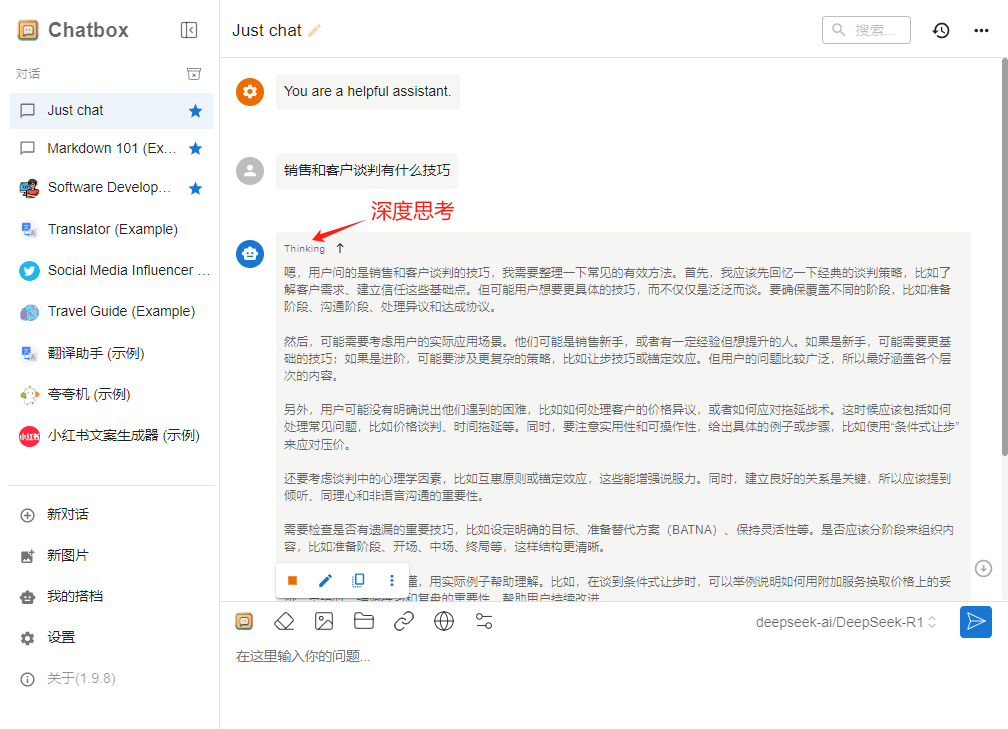Screen dimensions: 1008x729
Task: Click the message input field
Action: click(600, 657)
